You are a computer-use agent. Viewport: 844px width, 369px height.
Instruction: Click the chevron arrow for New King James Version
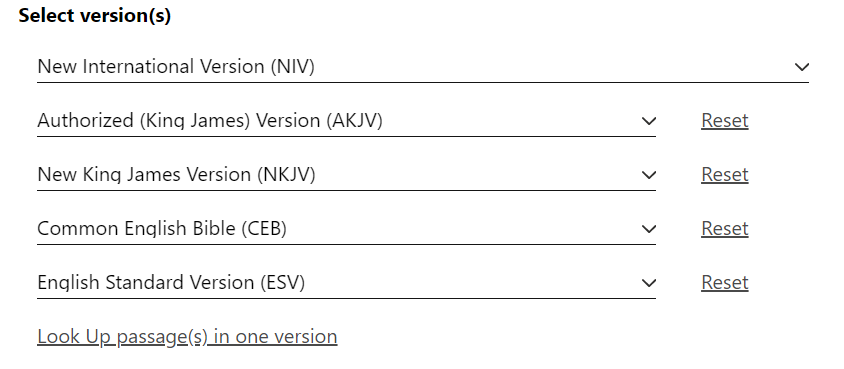tap(649, 175)
